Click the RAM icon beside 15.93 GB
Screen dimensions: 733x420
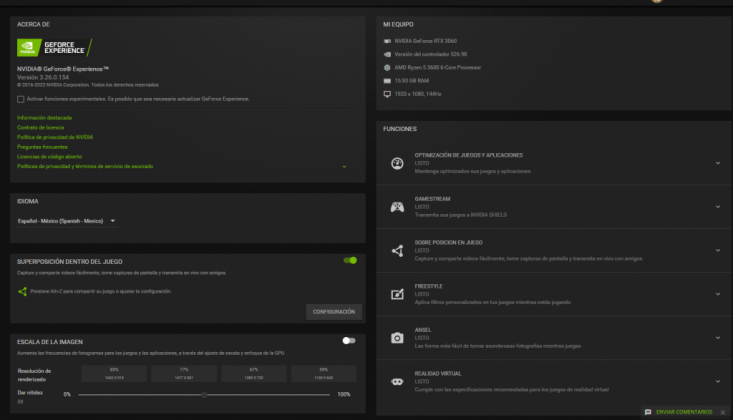(387, 81)
